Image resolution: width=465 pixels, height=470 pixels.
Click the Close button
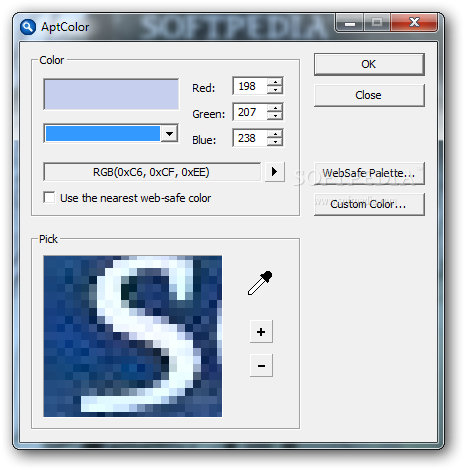pyautogui.click(x=369, y=95)
